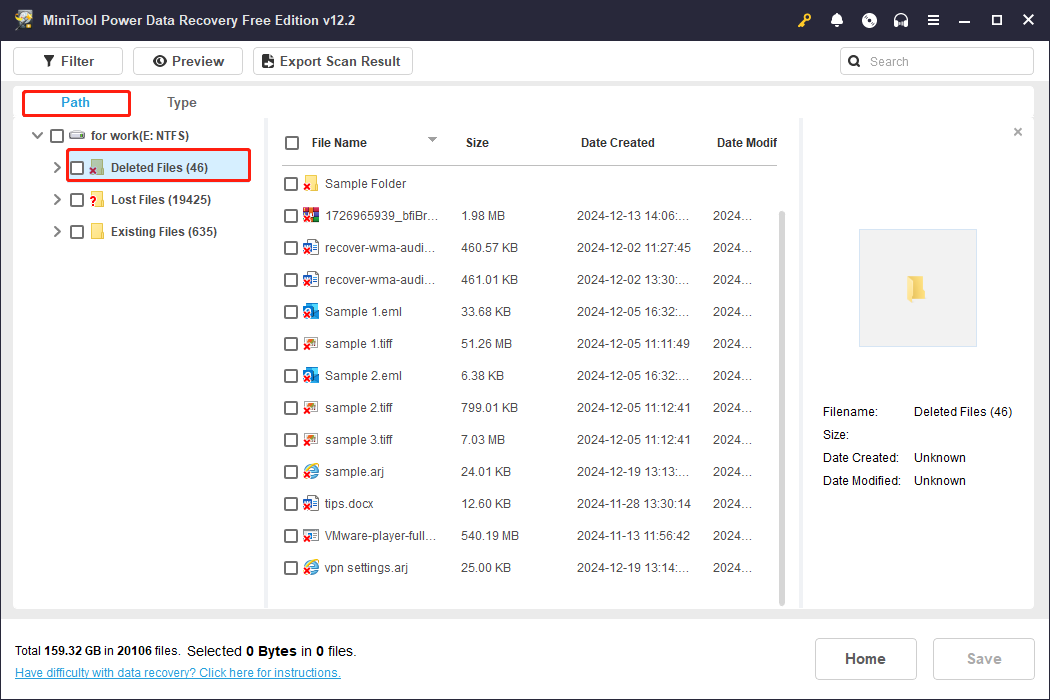Toggle the select-all File Name checkbox
The width and height of the screenshot is (1050, 700).
pos(292,143)
